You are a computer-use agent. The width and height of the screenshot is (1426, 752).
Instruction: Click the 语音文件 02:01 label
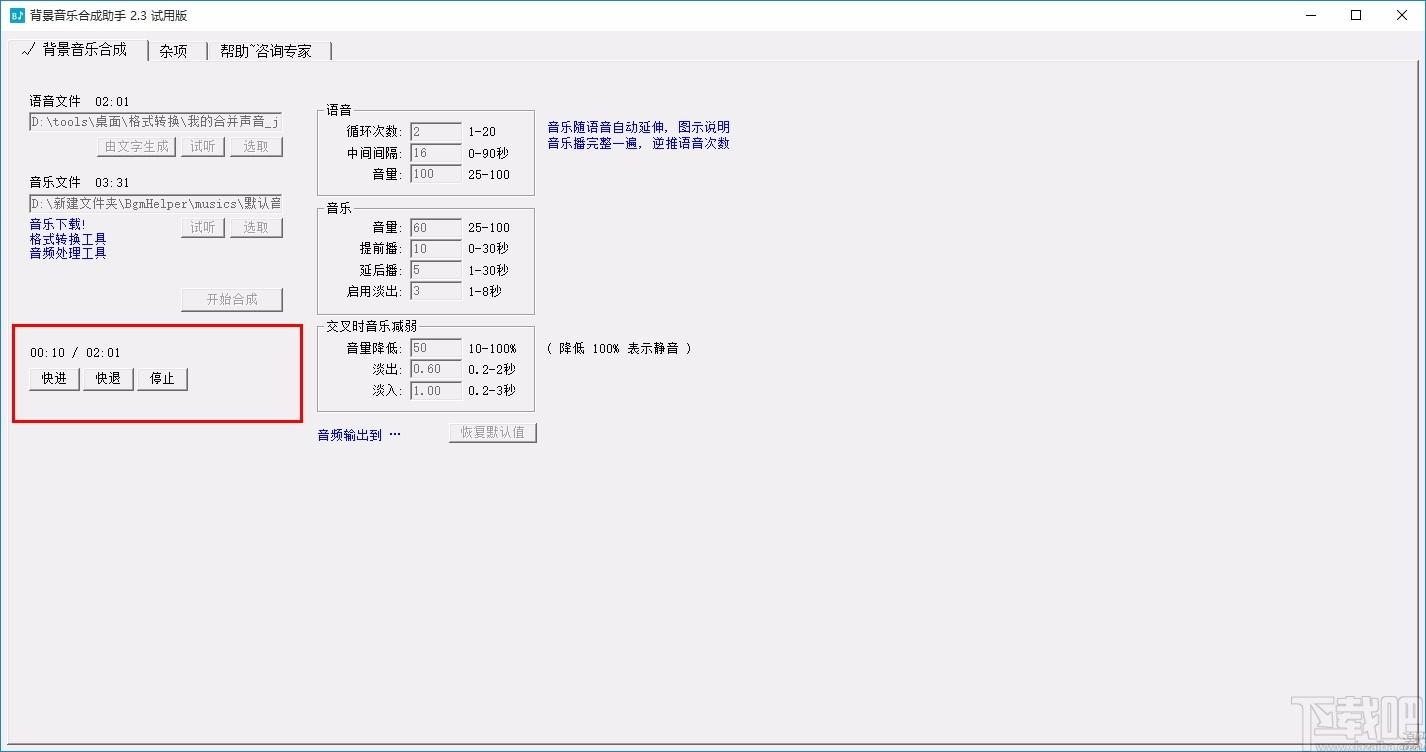pos(79,101)
